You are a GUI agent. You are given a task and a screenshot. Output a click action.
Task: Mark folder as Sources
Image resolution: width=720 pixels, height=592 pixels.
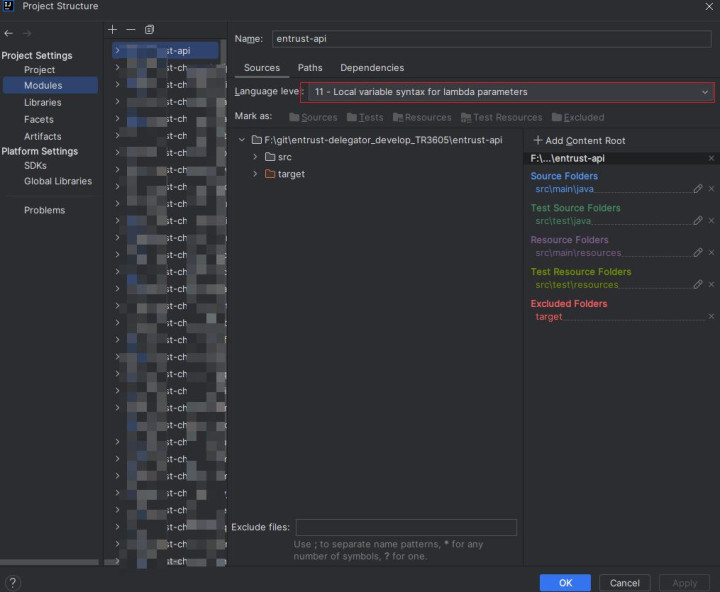click(312, 117)
